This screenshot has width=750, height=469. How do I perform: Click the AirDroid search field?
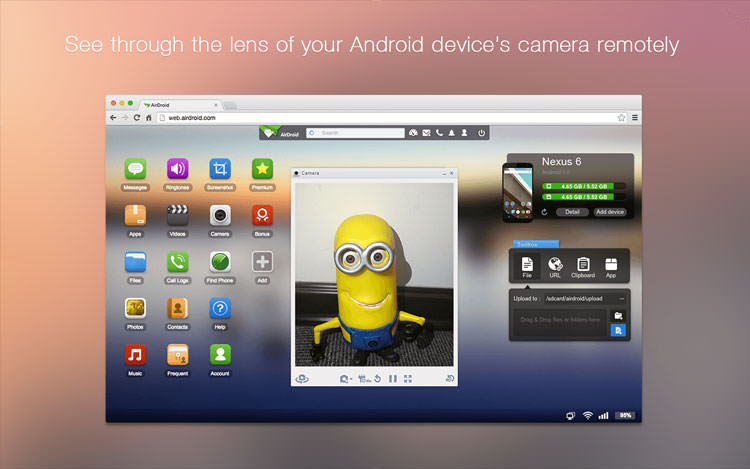tap(355, 133)
